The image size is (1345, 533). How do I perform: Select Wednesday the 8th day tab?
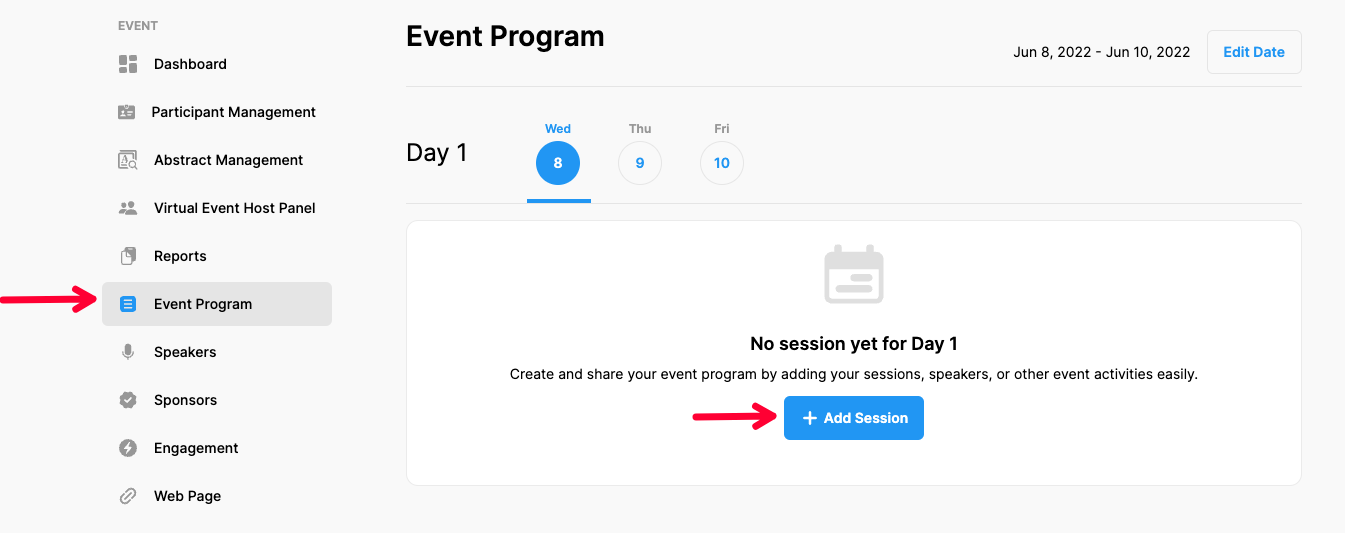558,163
